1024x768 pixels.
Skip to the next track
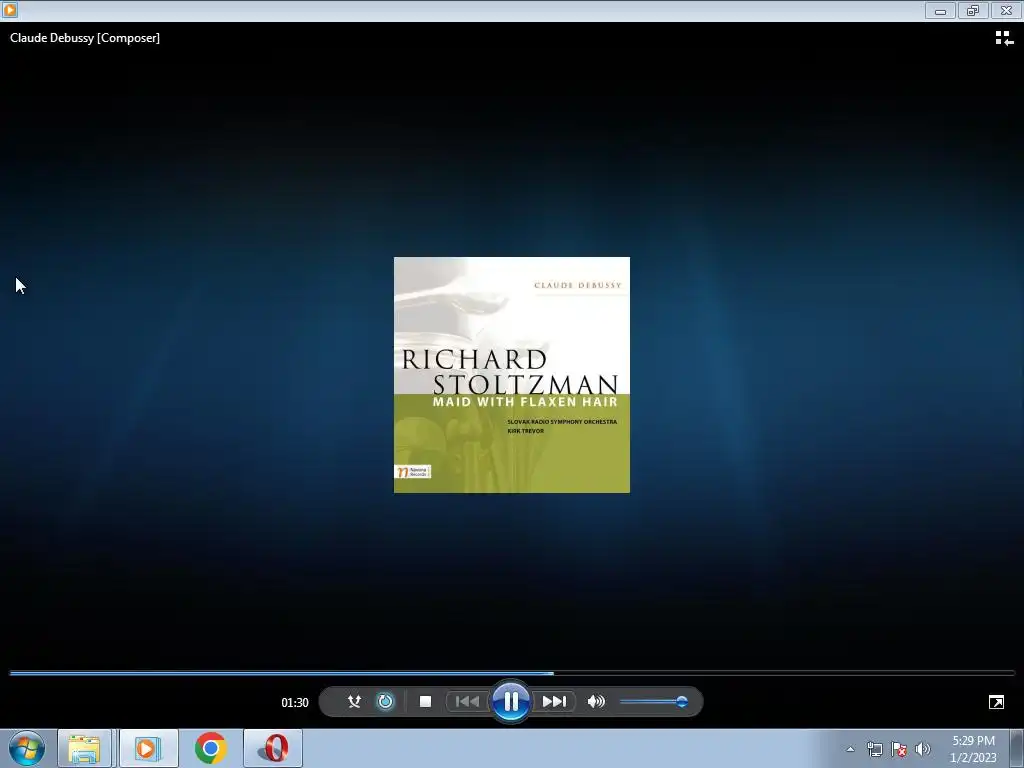coord(554,701)
